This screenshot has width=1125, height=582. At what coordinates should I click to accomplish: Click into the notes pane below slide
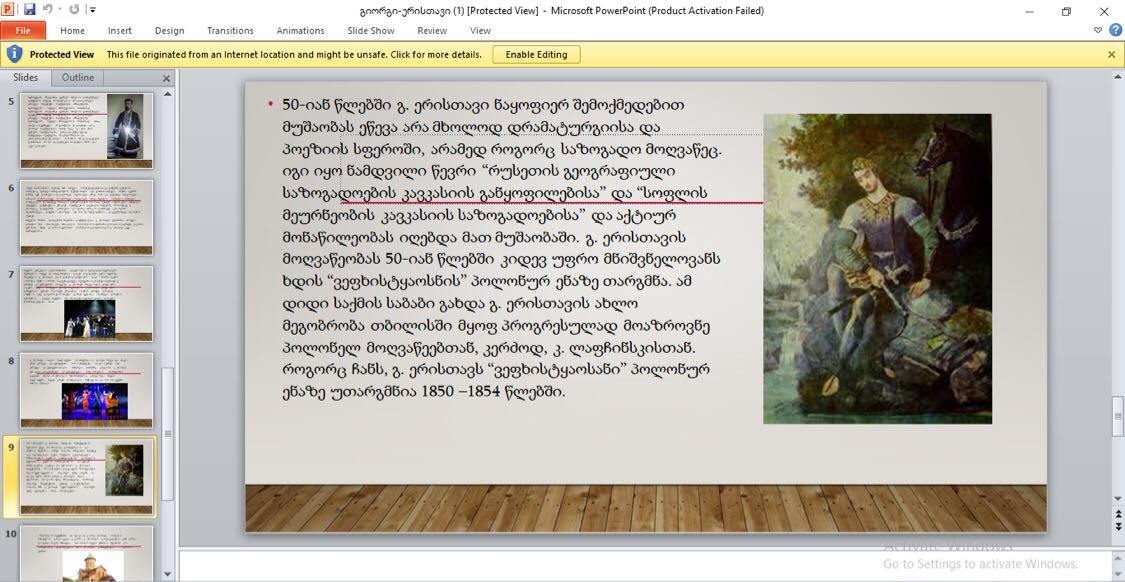point(643,565)
